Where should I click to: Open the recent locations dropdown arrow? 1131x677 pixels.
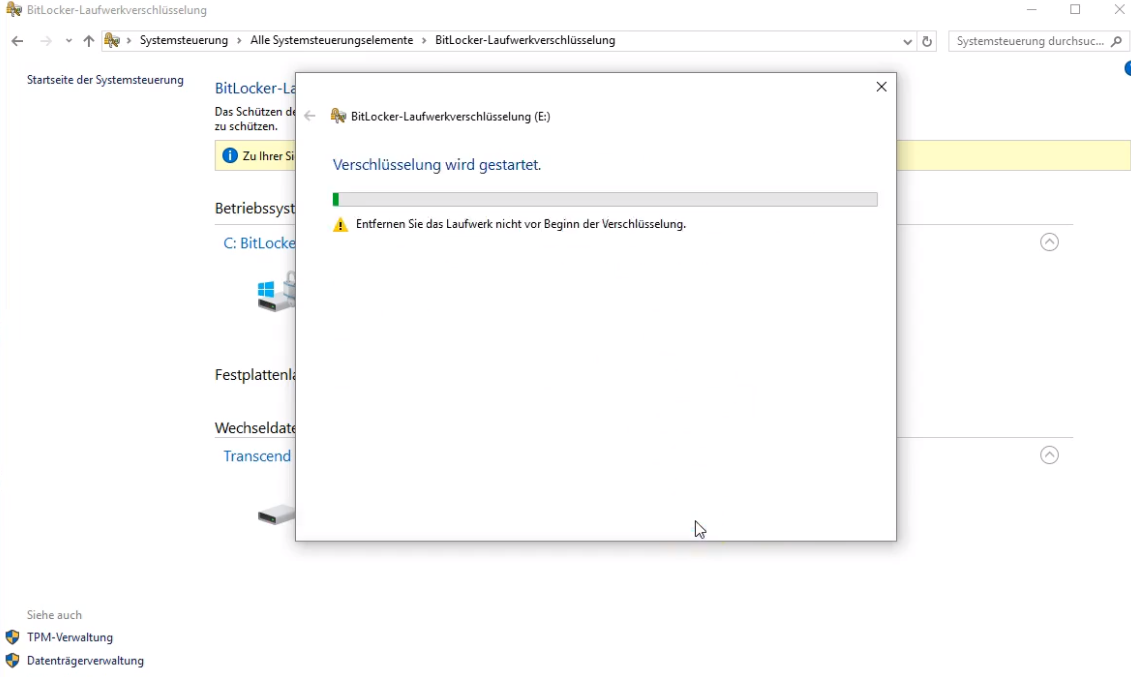point(69,41)
